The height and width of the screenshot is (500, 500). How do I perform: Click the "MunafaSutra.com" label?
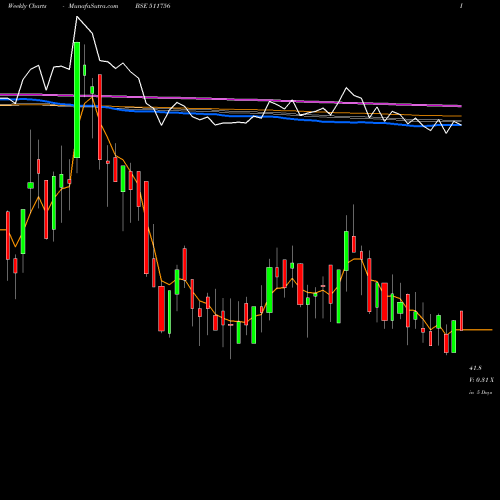point(93,6)
